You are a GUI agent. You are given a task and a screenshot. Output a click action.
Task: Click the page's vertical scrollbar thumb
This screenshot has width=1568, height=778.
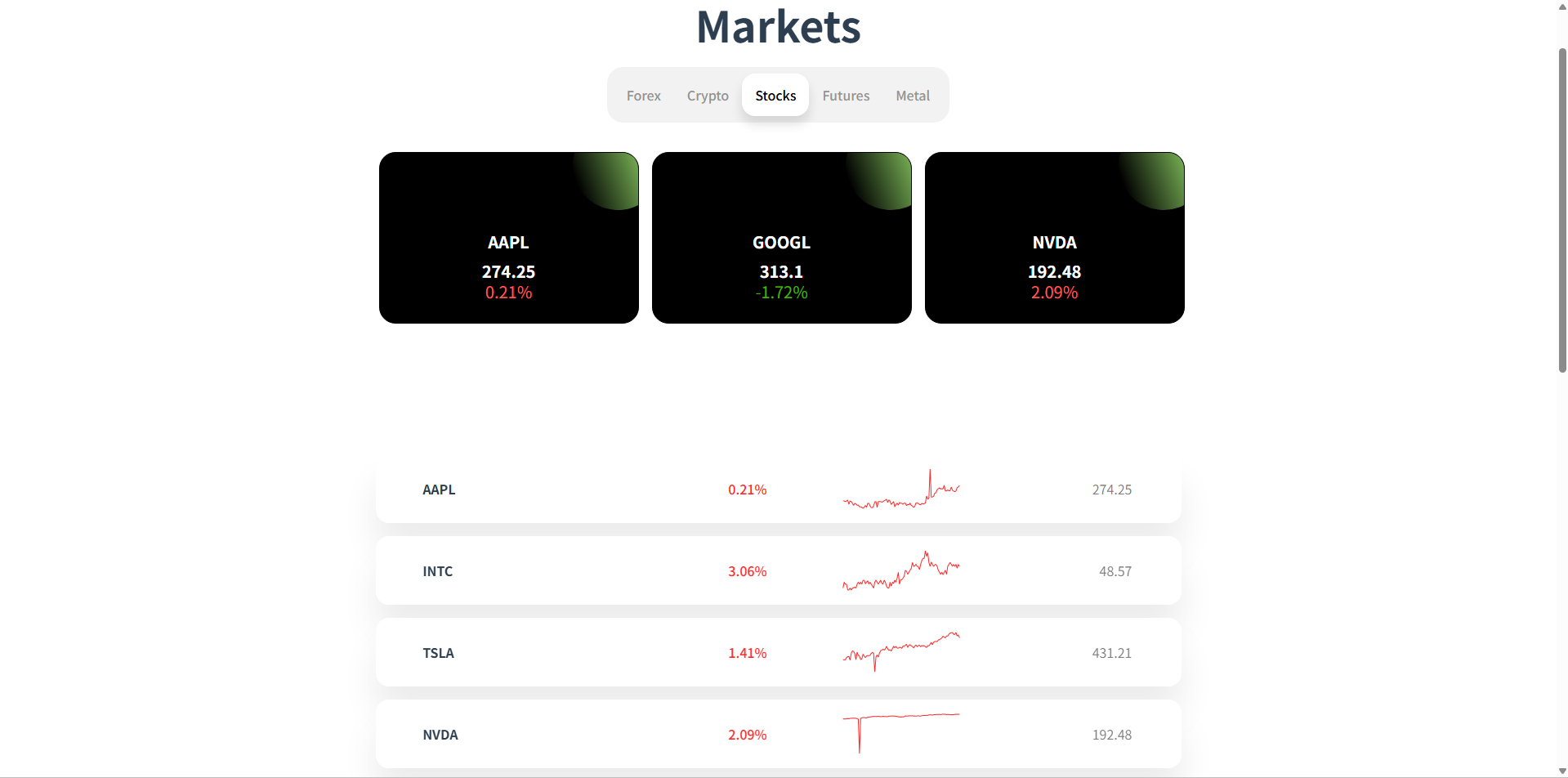click(1562, 210)
